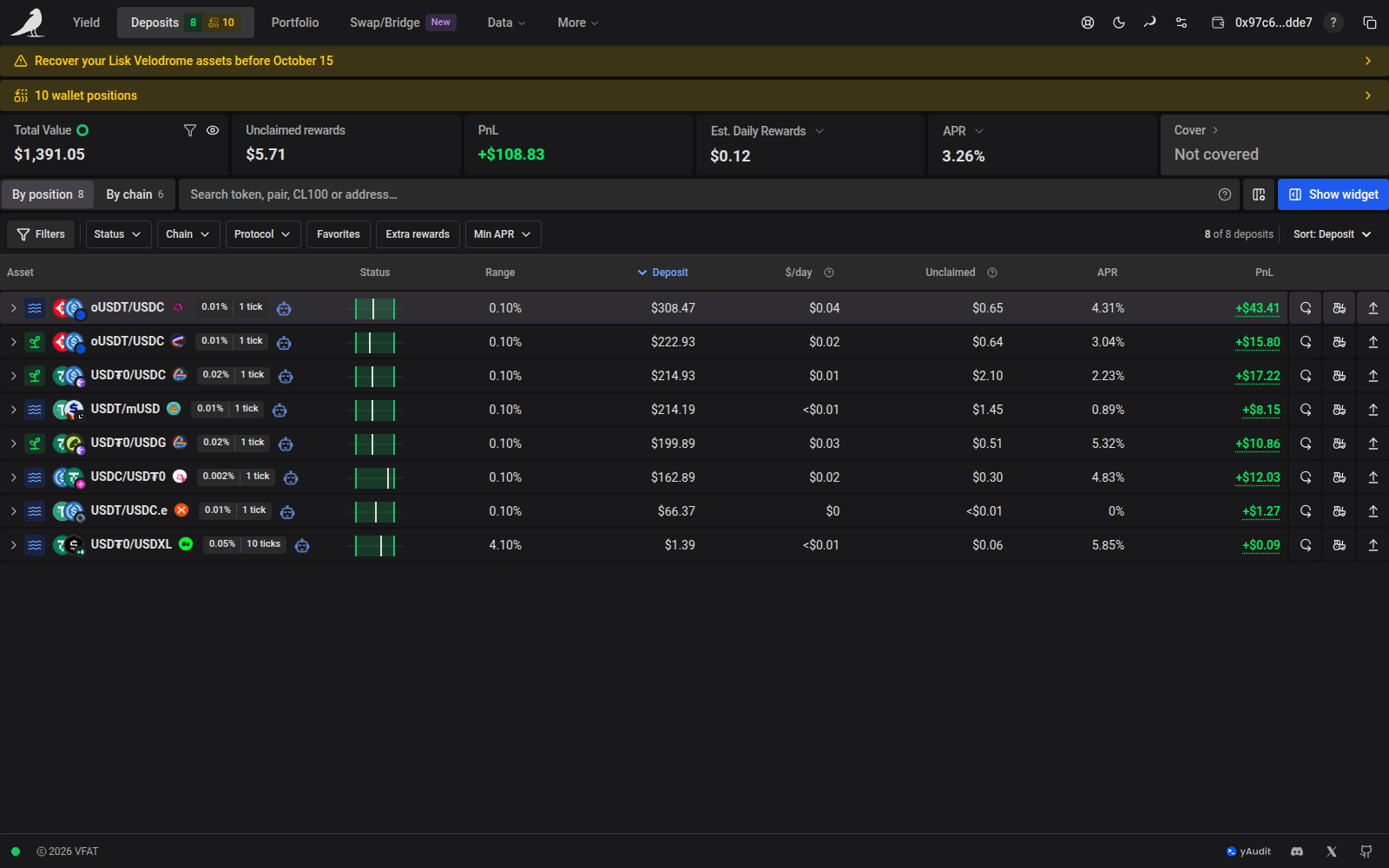Toggle dark mode with the moon icon
1389x868 pixels.
pyautogui.click(x=1119, y=23)
